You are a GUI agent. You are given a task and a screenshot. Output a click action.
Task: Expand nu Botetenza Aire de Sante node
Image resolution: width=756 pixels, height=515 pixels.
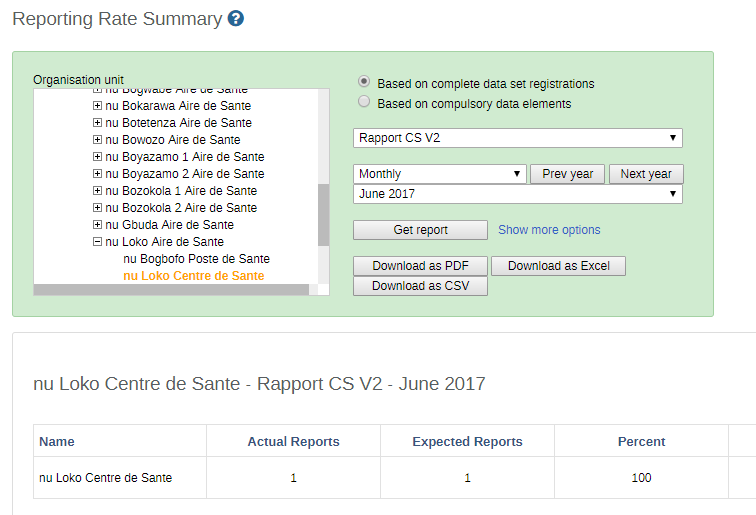tap(97, 123)
